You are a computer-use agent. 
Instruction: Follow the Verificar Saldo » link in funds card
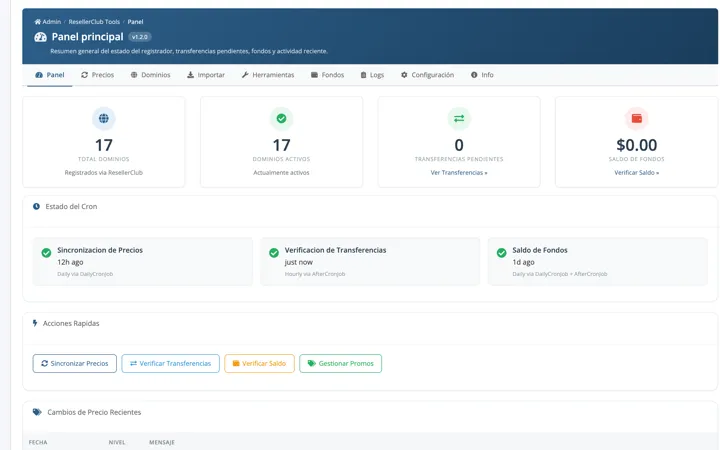tap(637, 173)
